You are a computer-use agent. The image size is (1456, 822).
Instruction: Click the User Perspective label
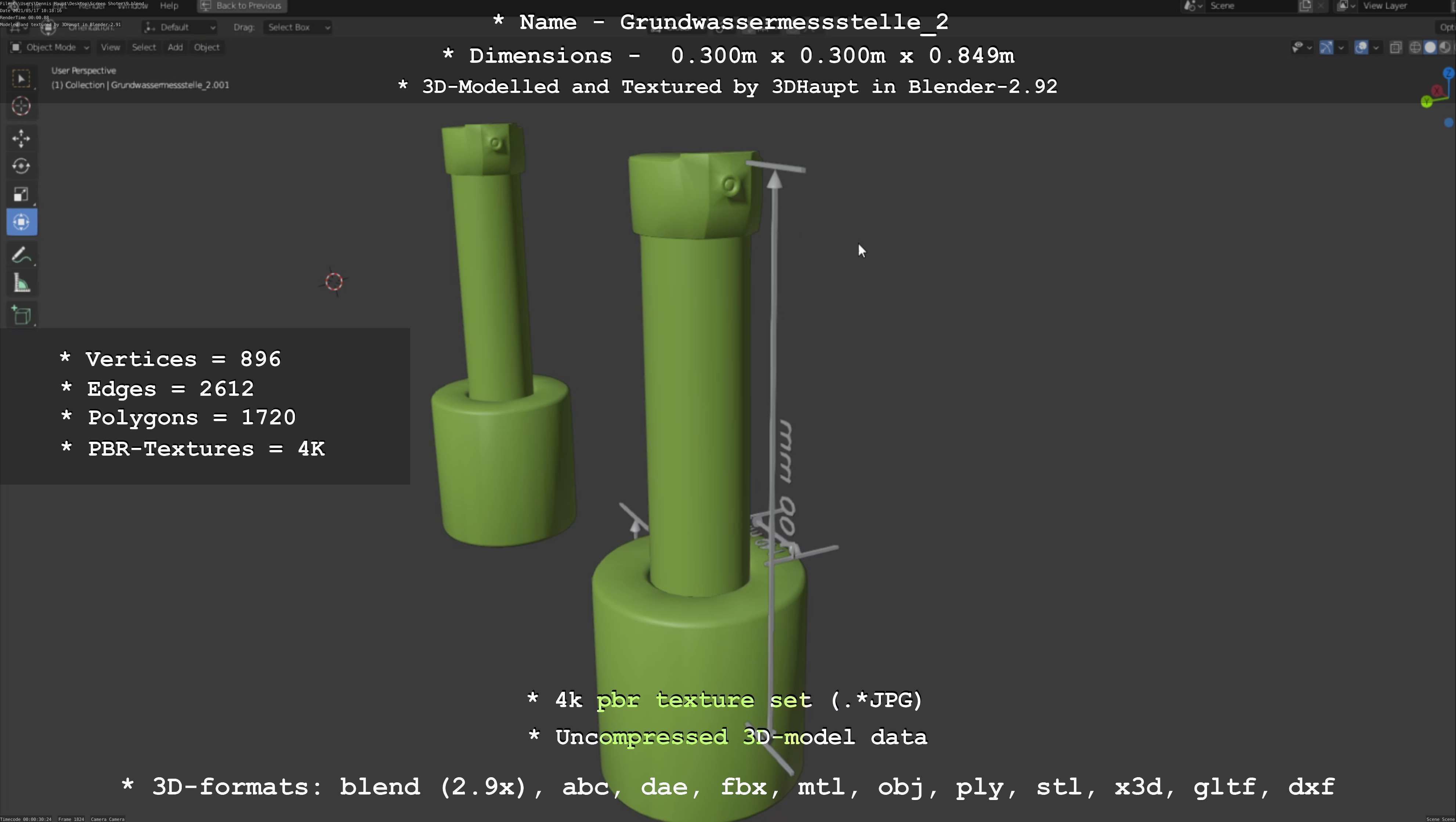click(84, 70)
